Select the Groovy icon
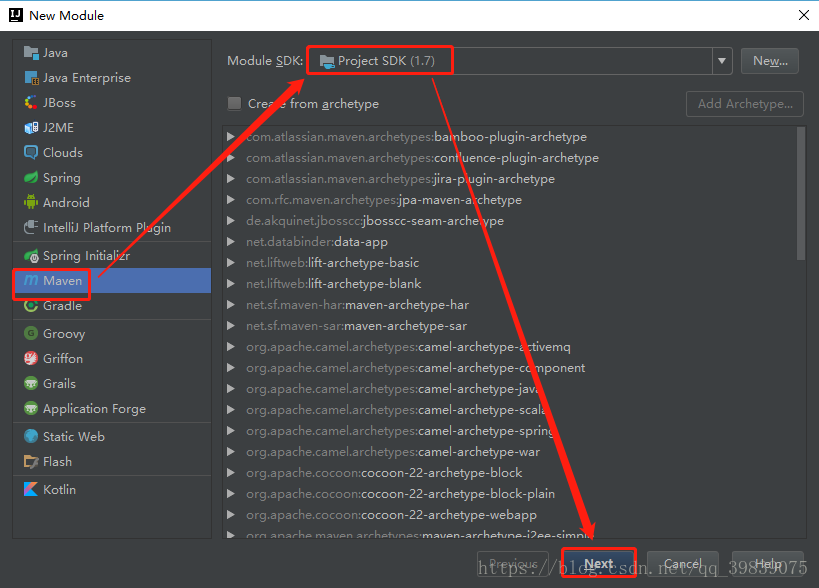Image resolution: width=819 pixels, height=588 pixels. click(31, 333)
